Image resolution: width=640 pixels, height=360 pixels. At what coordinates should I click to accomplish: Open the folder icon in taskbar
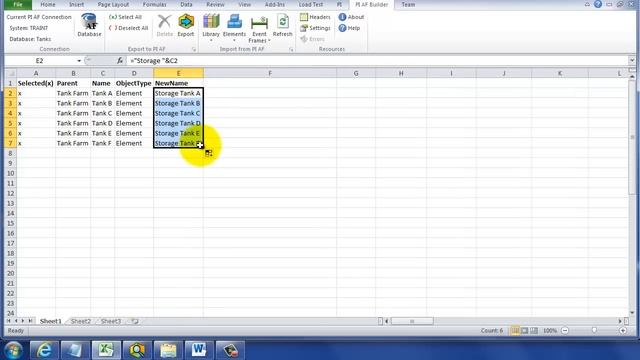(x=168, y=350)
